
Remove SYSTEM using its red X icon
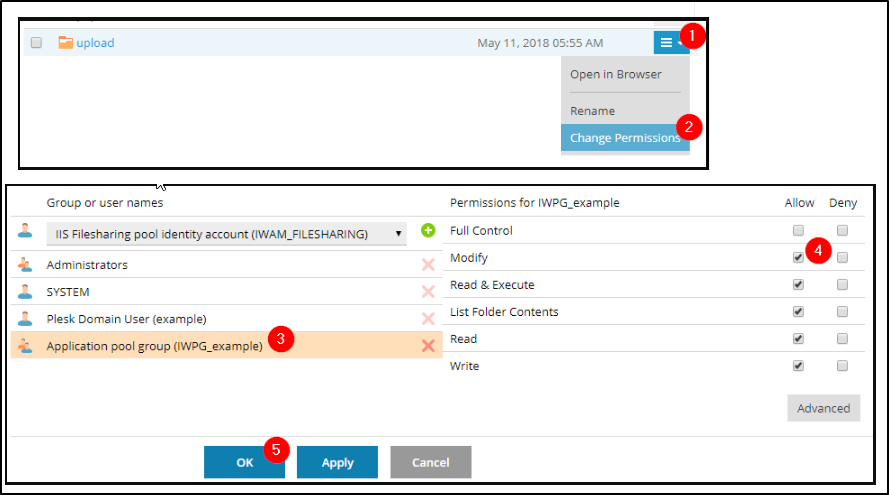click(428, 292)
